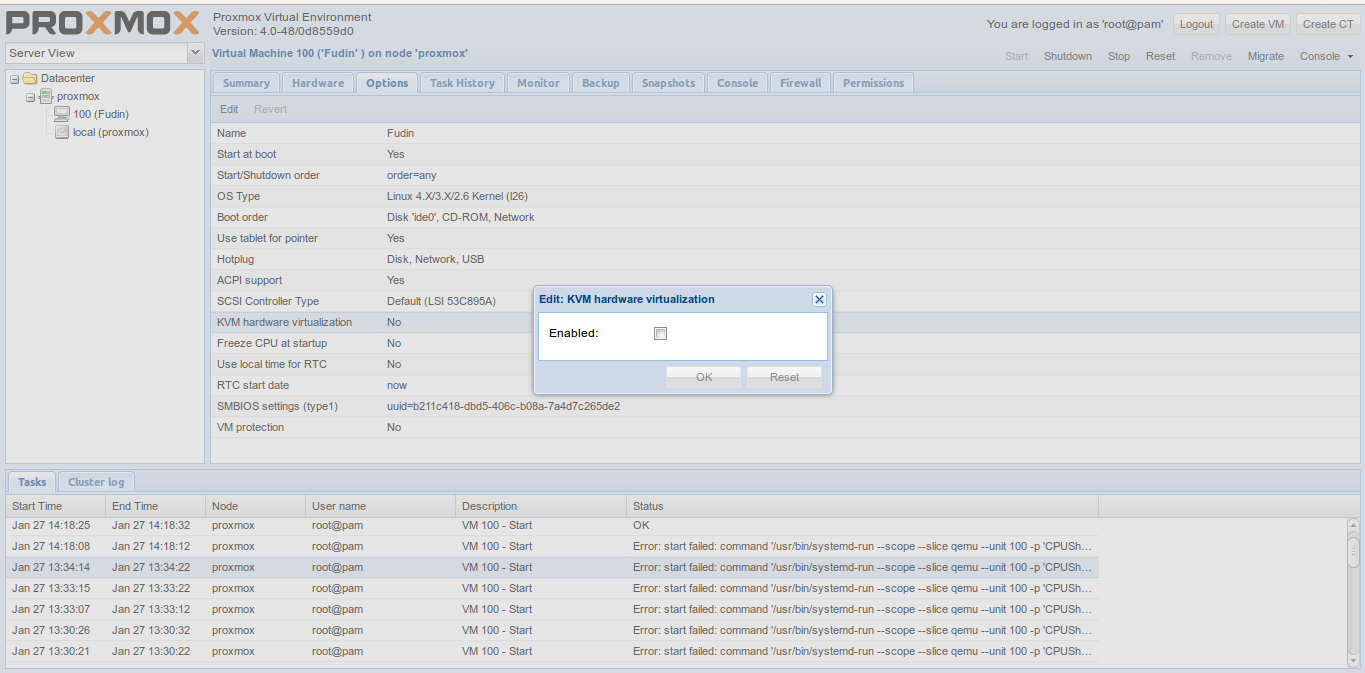This screenshot has height=673, width=1365.
Task: Click the proxmox node server icon
Action: (x=46, y=96)
